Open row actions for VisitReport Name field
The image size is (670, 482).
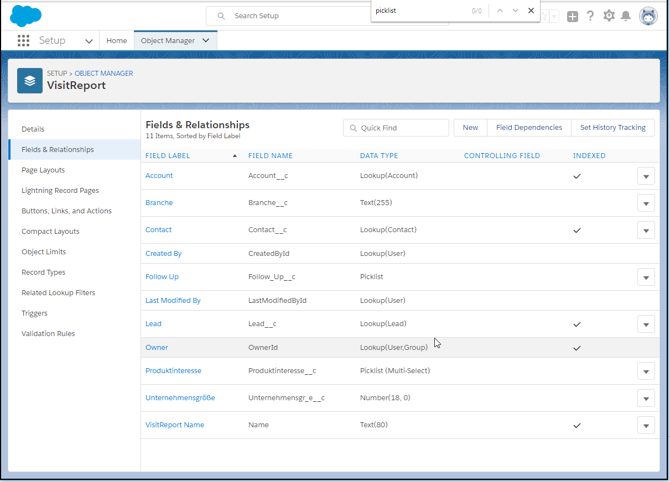pos(646,426)
